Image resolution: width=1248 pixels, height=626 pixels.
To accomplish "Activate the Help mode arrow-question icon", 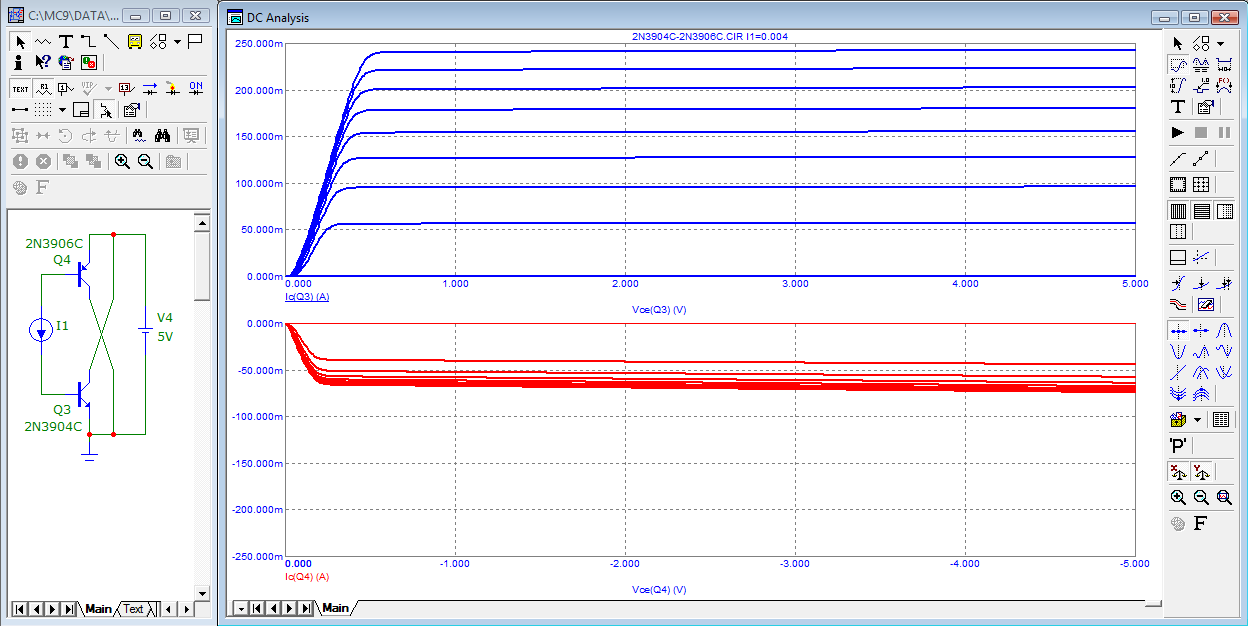I will coord(42,62).
